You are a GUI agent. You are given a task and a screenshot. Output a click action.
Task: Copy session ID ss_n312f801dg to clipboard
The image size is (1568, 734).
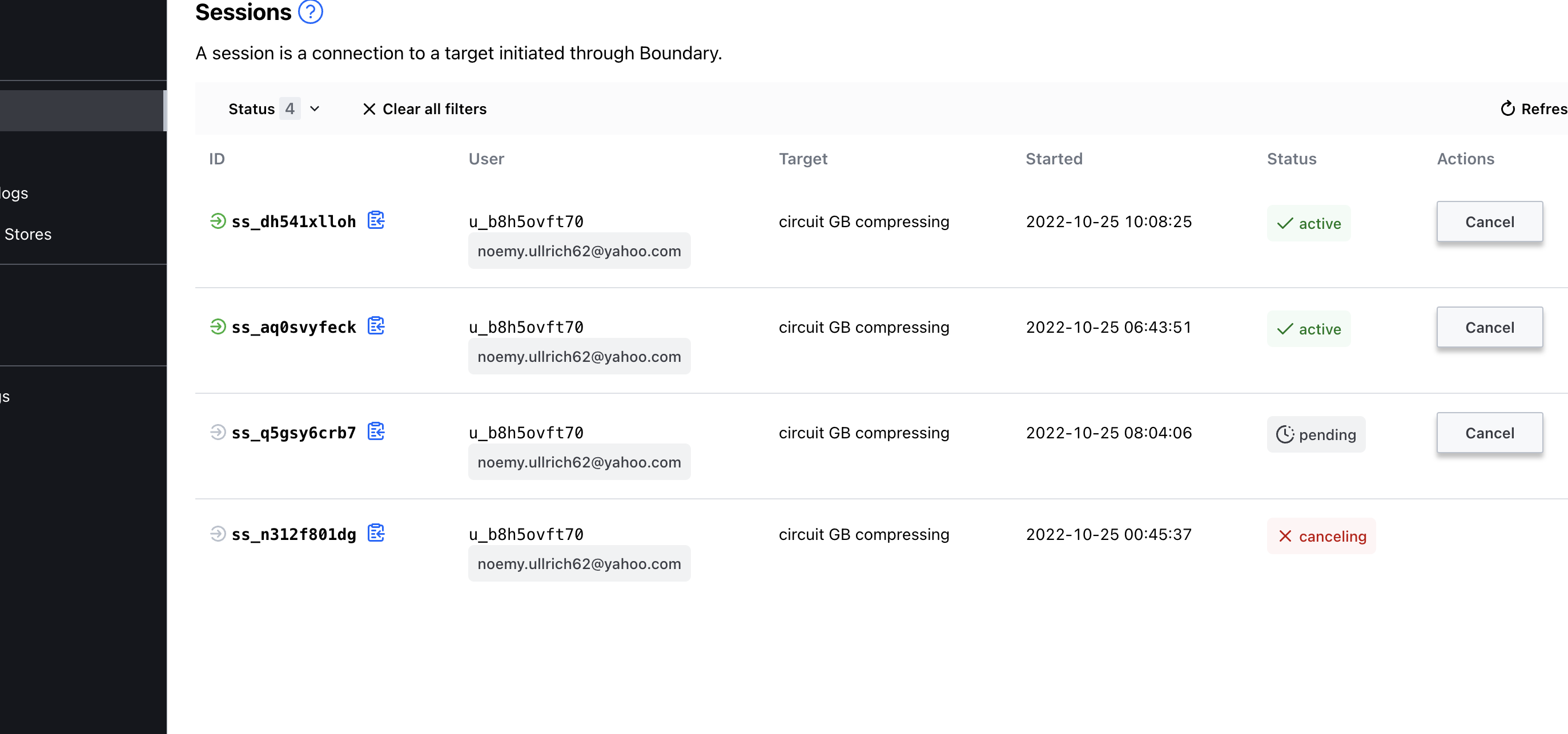(376, 533)
